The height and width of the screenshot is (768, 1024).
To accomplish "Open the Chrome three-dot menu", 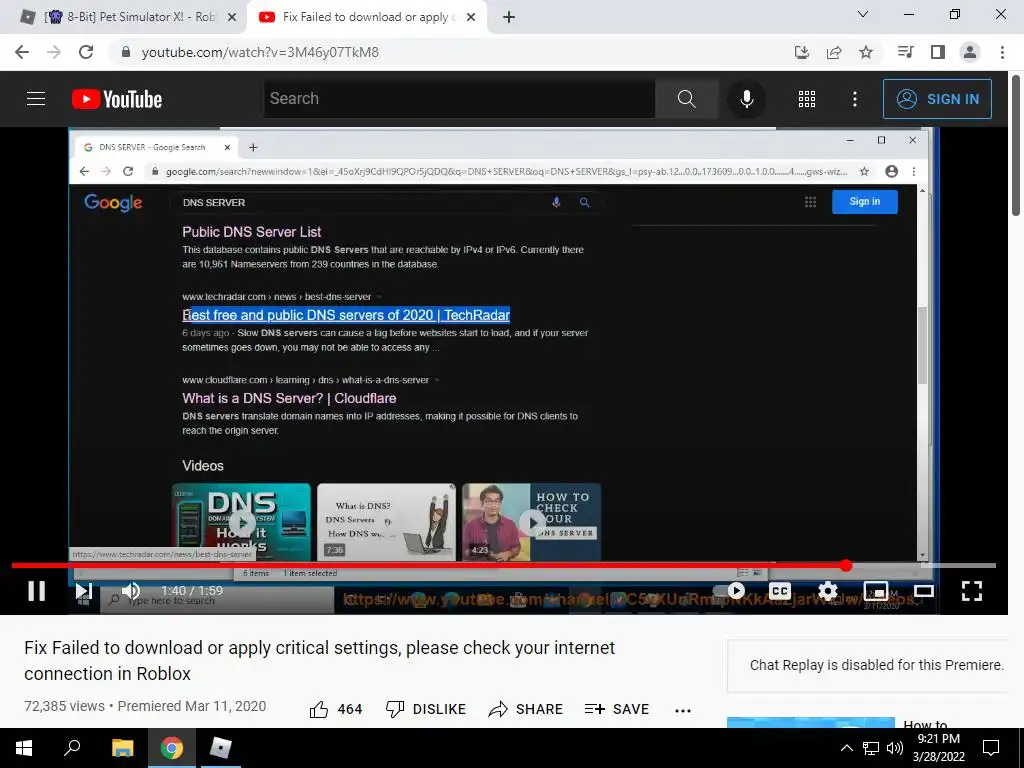I will point(1002,52).
